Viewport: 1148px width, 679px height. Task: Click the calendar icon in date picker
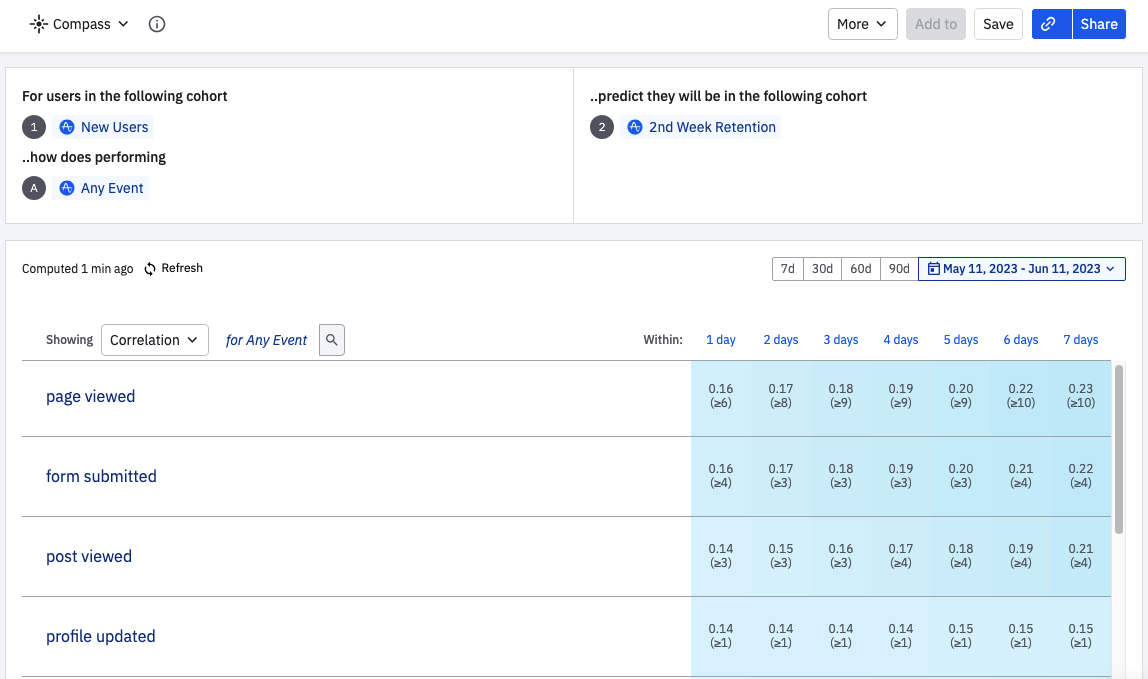[x=933, y=269]
